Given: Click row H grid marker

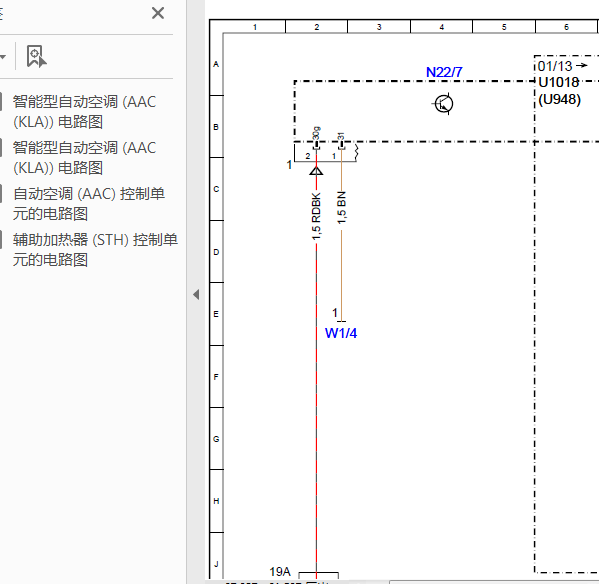Looking at the screenshot, I should (216, 501).
